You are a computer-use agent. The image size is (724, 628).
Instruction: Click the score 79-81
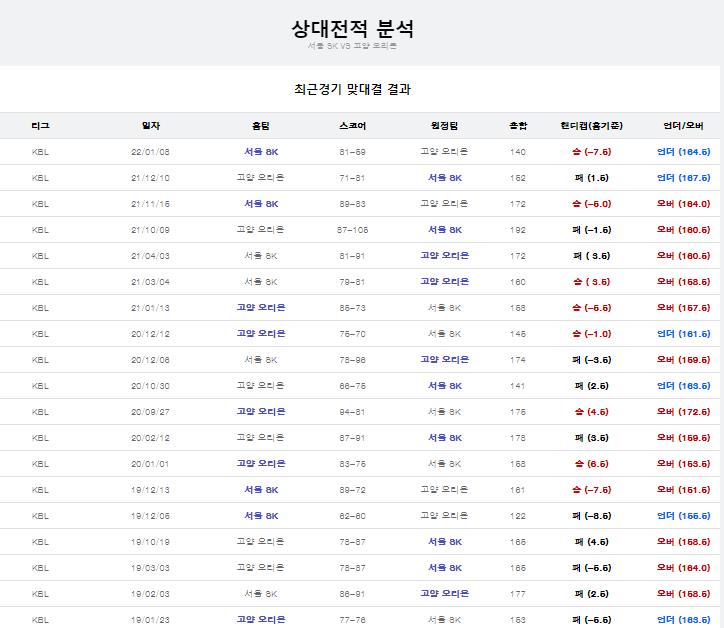coord(352,282)
